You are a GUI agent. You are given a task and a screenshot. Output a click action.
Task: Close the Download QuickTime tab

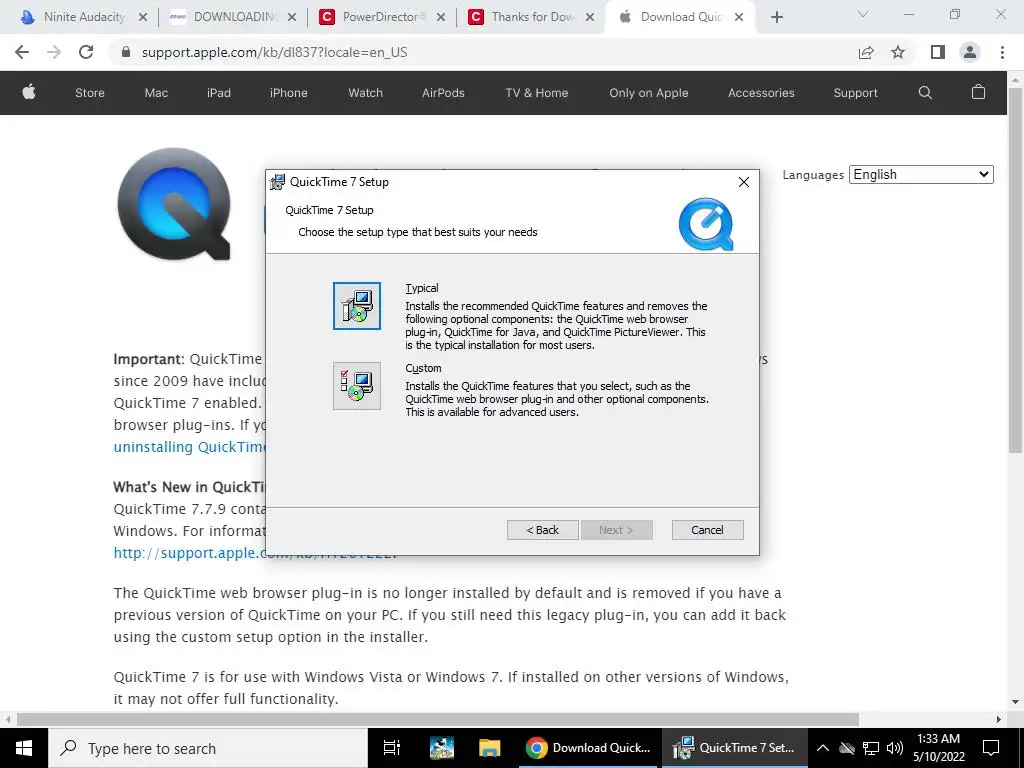tap(739, 18)
